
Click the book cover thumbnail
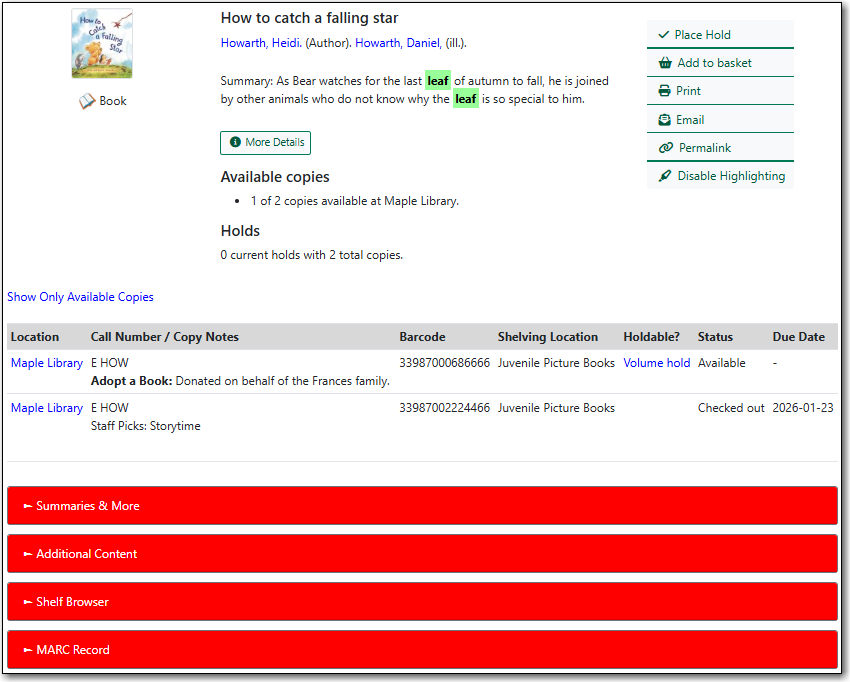pyautogui.click(x=101, y=44)
